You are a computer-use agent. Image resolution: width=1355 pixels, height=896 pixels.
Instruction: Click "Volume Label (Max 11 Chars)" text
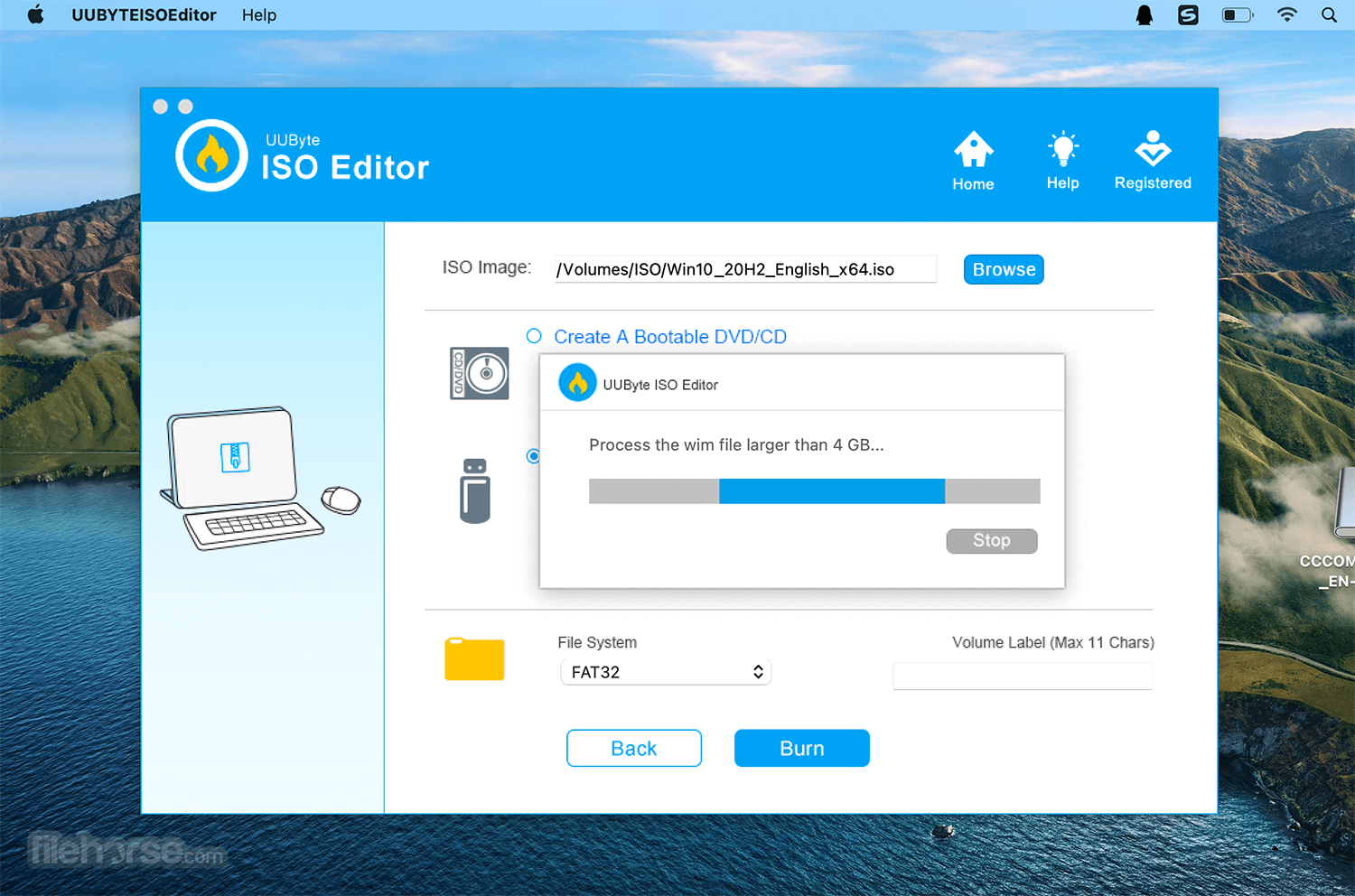(x=1053, y=642)
